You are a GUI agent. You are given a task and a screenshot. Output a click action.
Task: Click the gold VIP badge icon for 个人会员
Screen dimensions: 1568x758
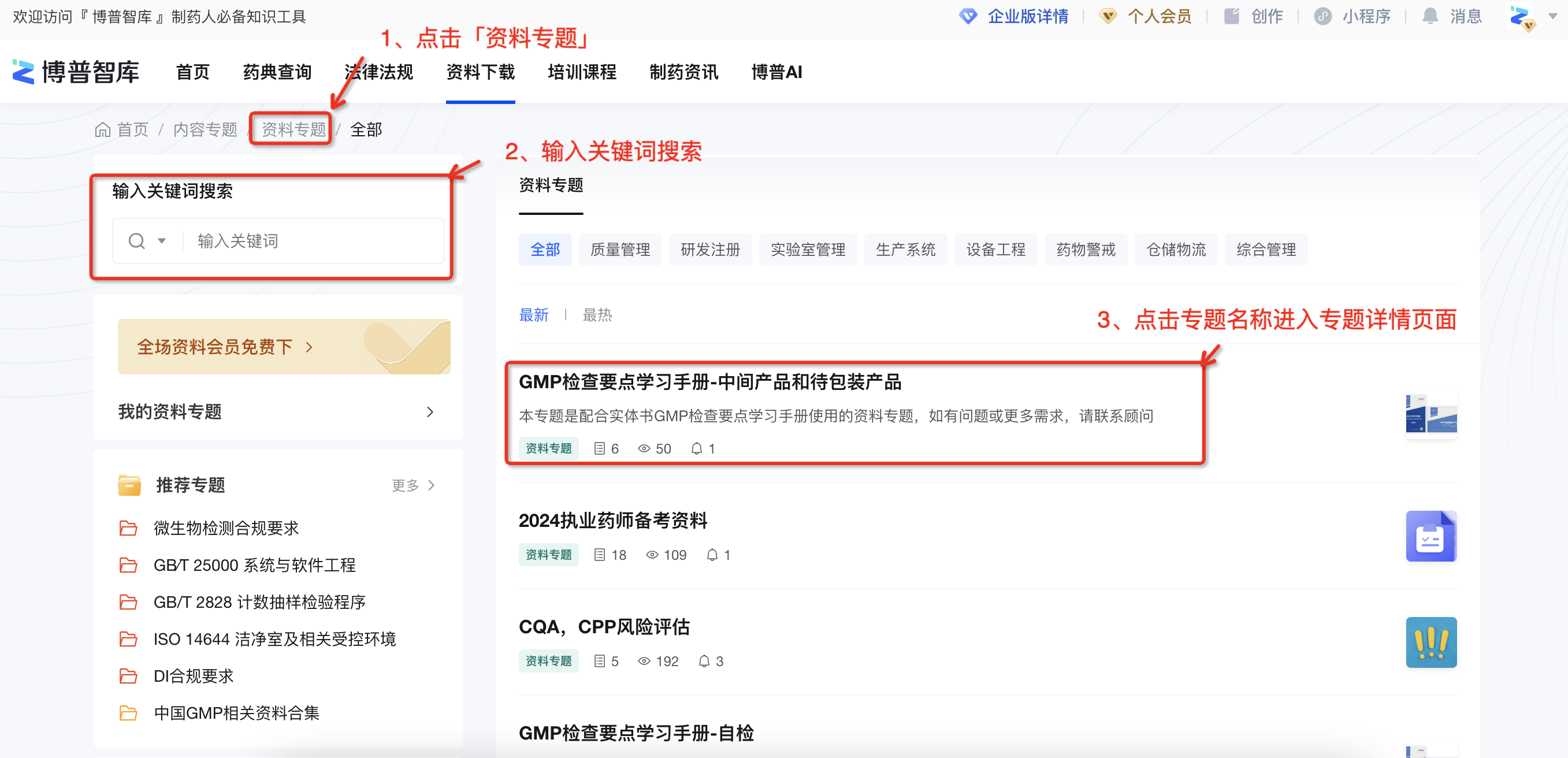coord(1108,16)
